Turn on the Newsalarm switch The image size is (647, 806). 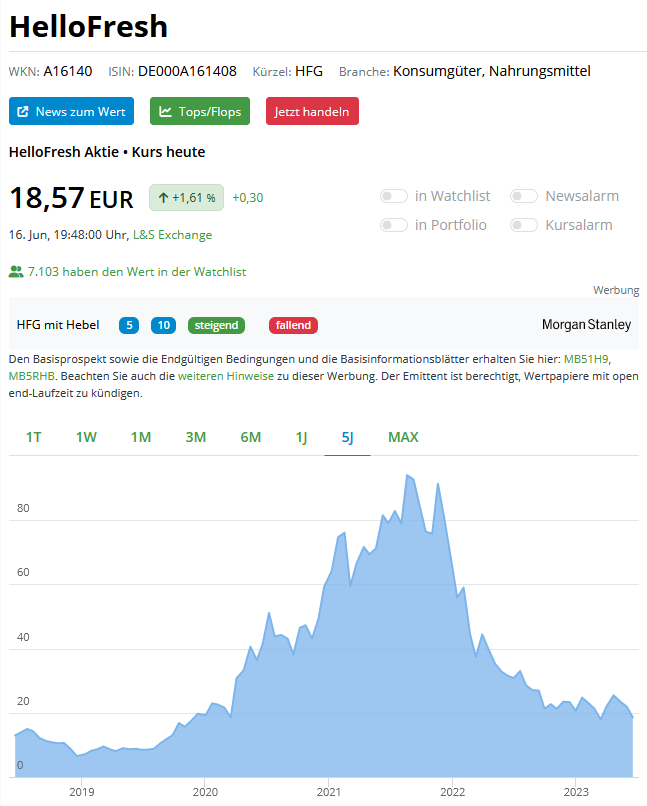pyautogui.click(x=523, y=196)
